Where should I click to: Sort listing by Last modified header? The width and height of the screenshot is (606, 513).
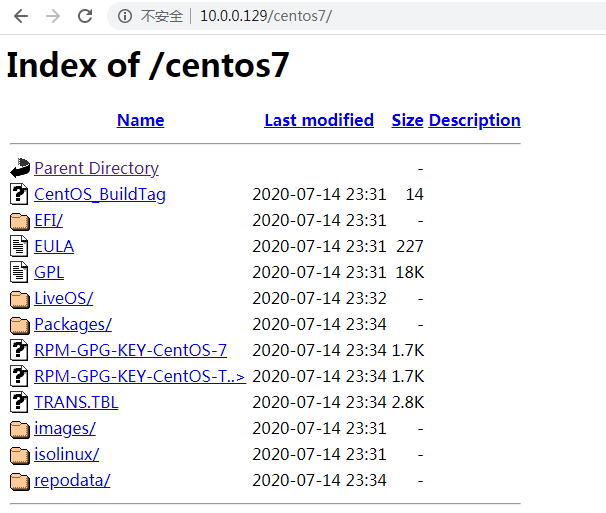319,120
